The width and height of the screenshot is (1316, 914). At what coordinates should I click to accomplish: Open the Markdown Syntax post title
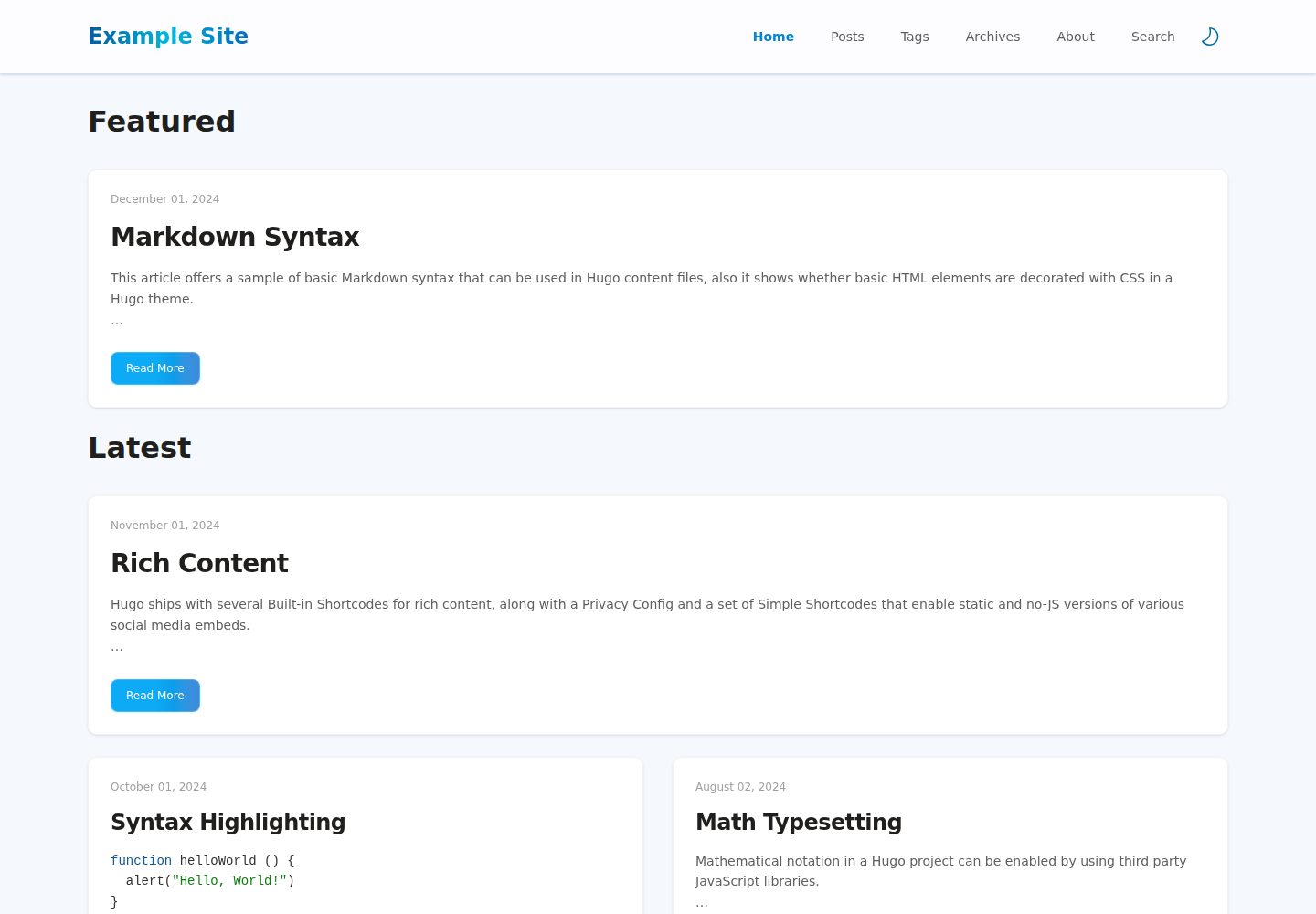(235, 237)
